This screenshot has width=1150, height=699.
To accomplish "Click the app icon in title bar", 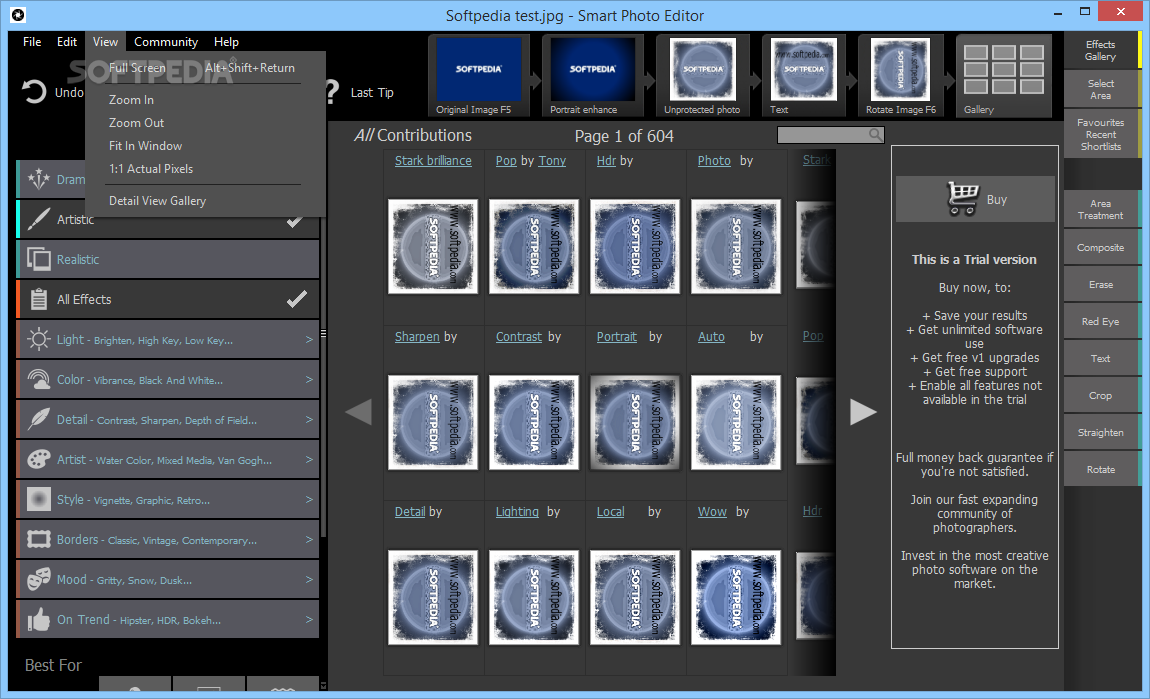I will point(18,15).
